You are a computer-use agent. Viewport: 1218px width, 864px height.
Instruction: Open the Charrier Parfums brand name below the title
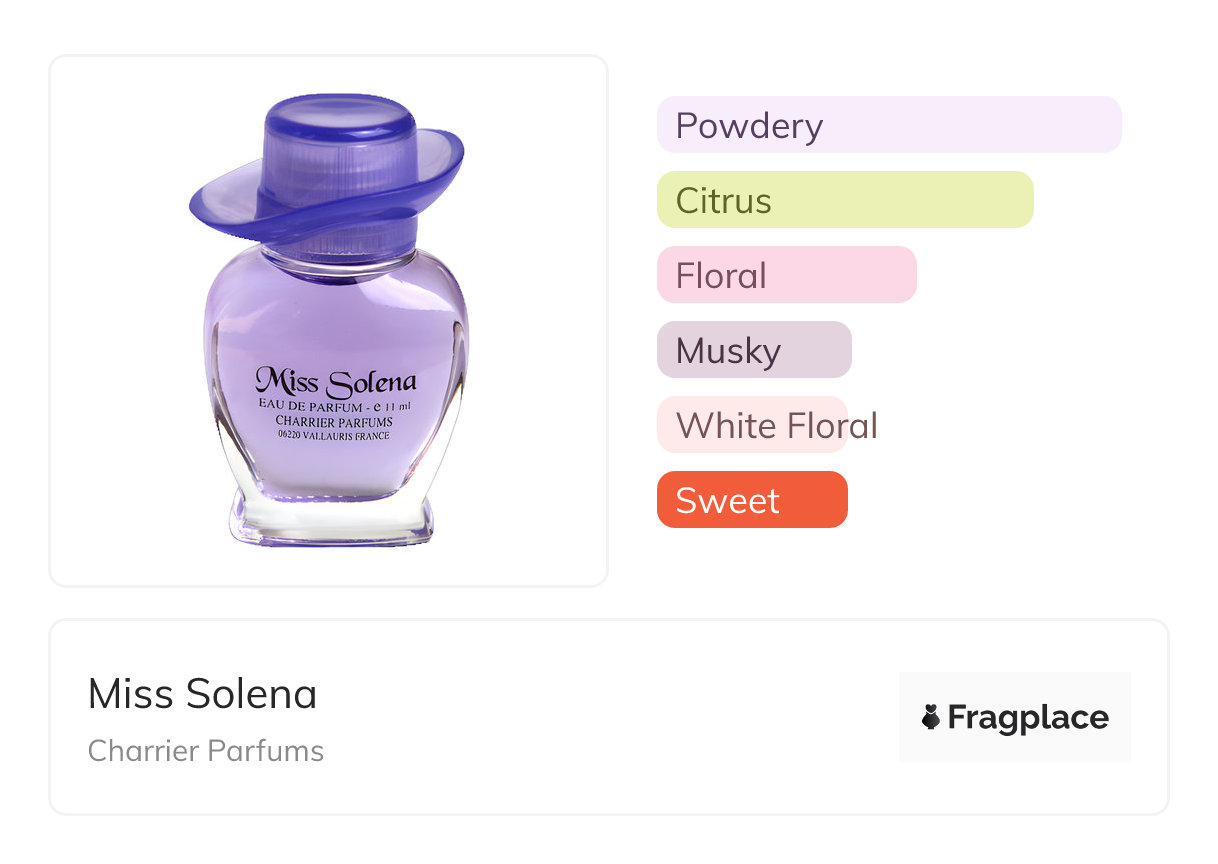point(206,751)
